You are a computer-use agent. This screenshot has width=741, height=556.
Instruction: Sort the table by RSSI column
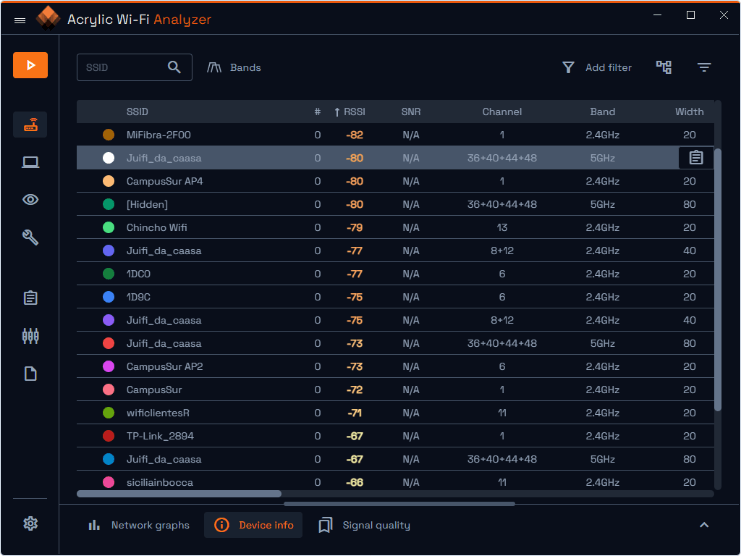pos(354,112)
